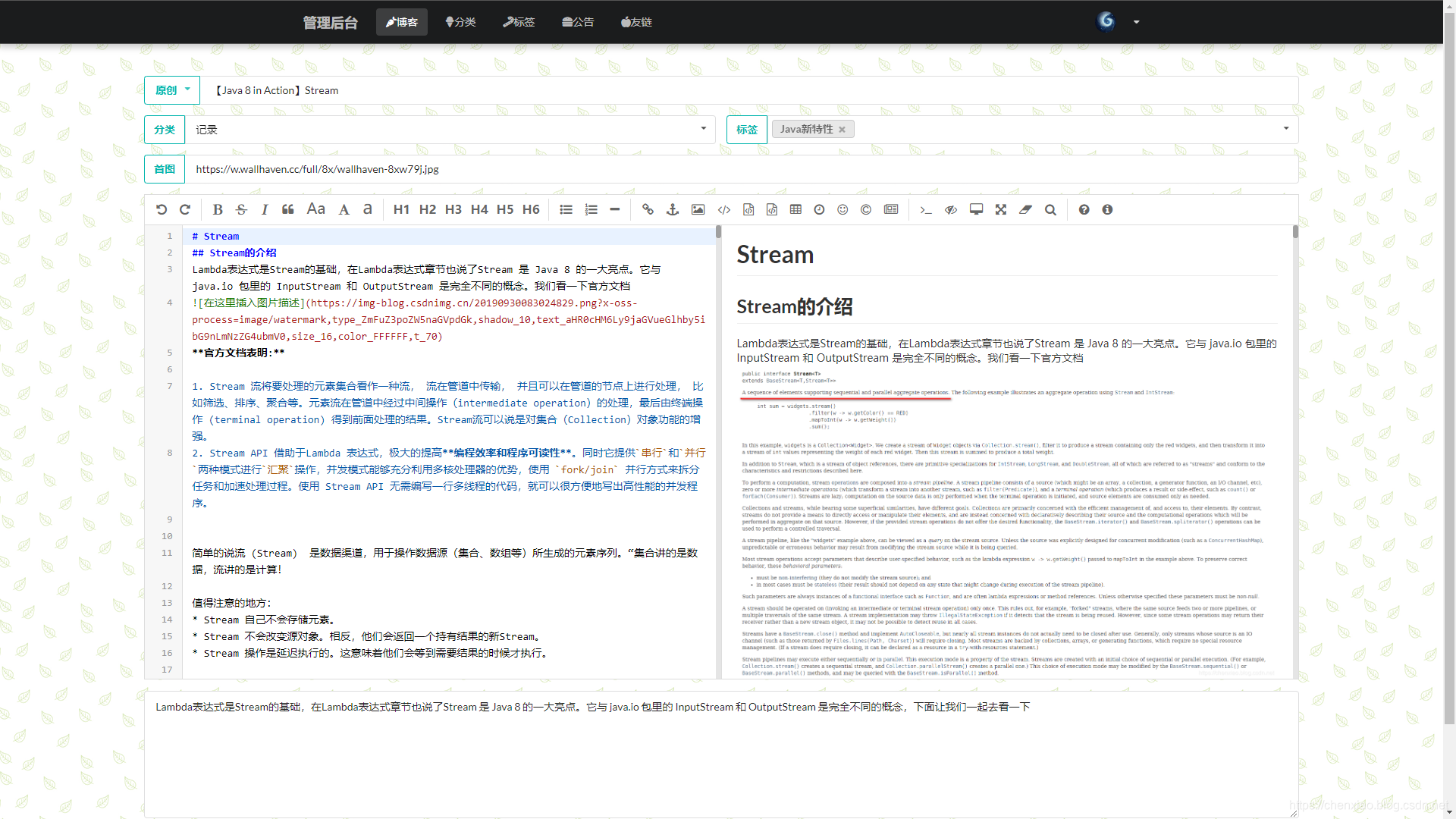Viewport: 1456px width, 819px height.
Task: Remove the Java新特性 tag
Action: [x=842, y=130]
